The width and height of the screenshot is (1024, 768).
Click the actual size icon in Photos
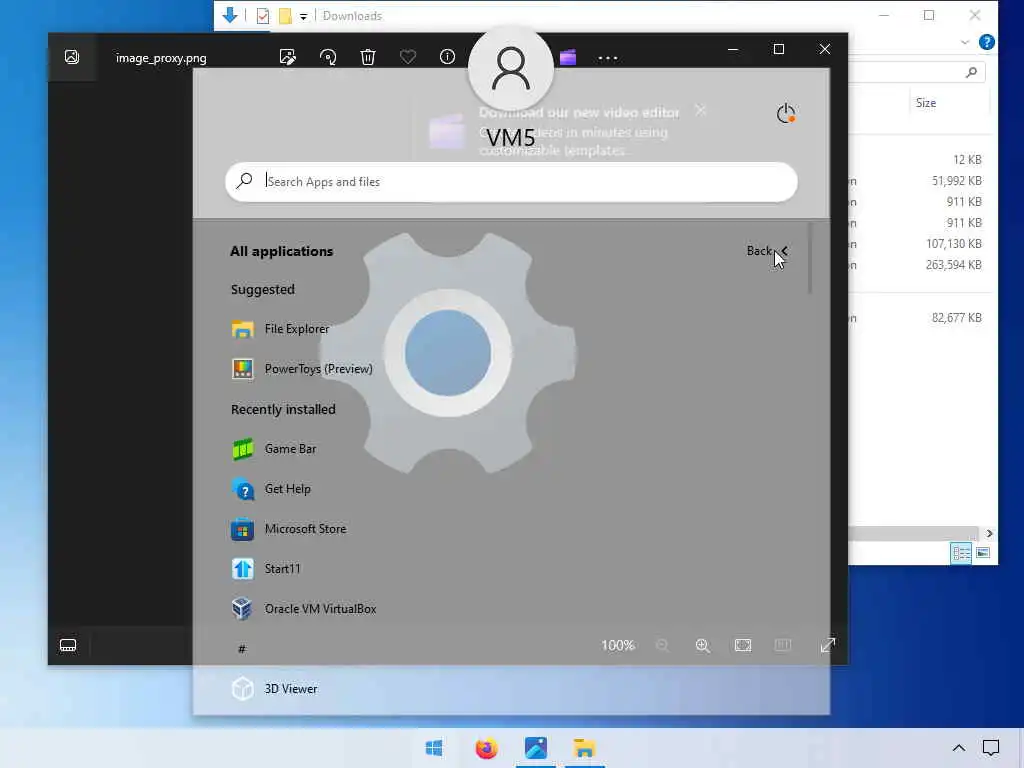[x=782, y=645]
